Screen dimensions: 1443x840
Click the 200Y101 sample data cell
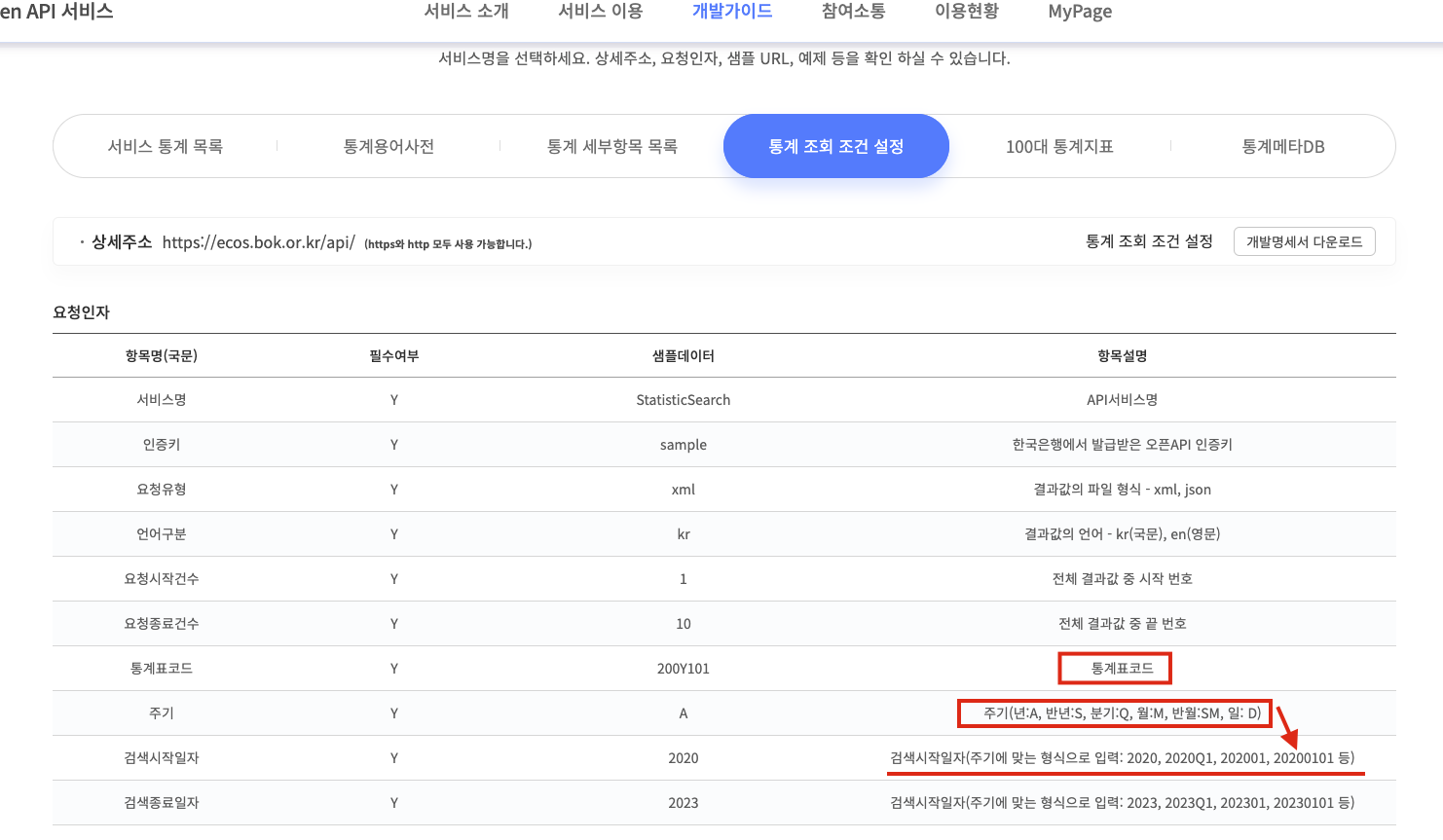(684, 669)
